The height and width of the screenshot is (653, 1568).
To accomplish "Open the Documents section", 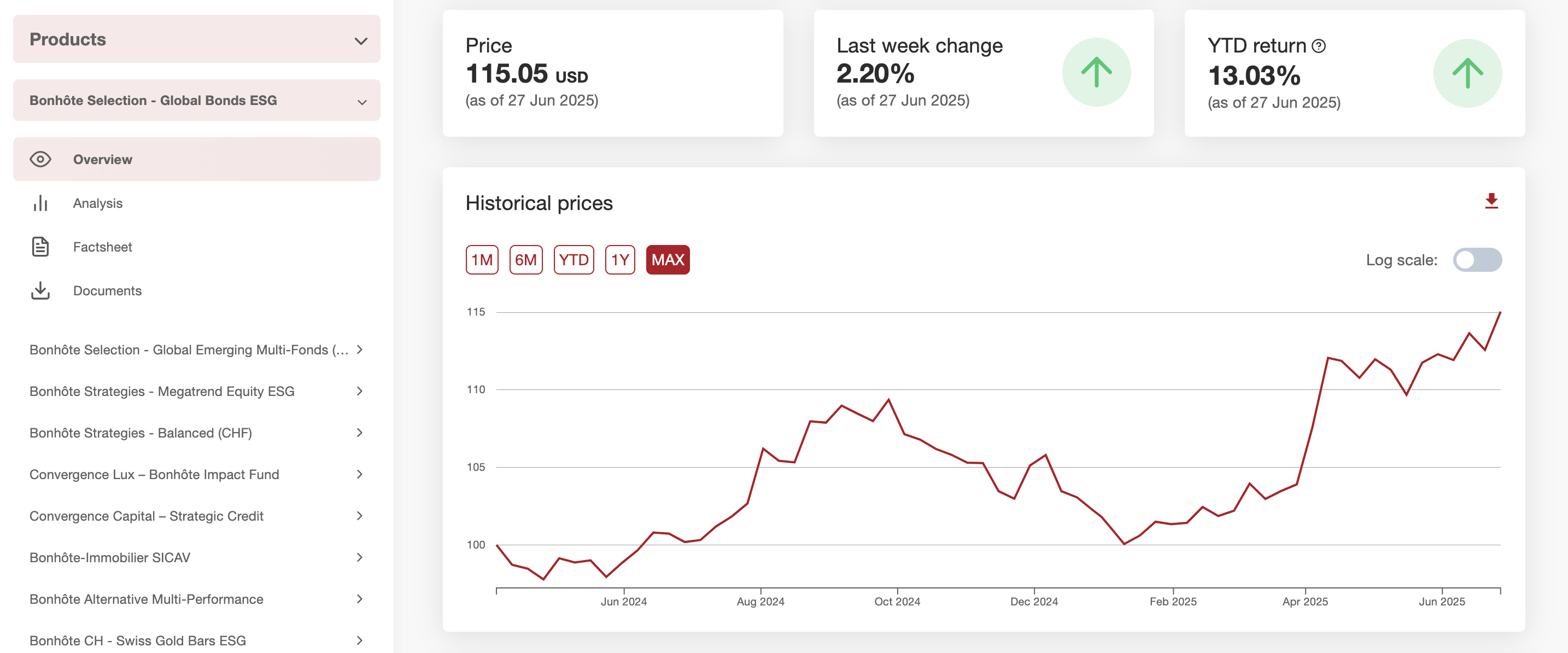I will [x=197, y=290].
